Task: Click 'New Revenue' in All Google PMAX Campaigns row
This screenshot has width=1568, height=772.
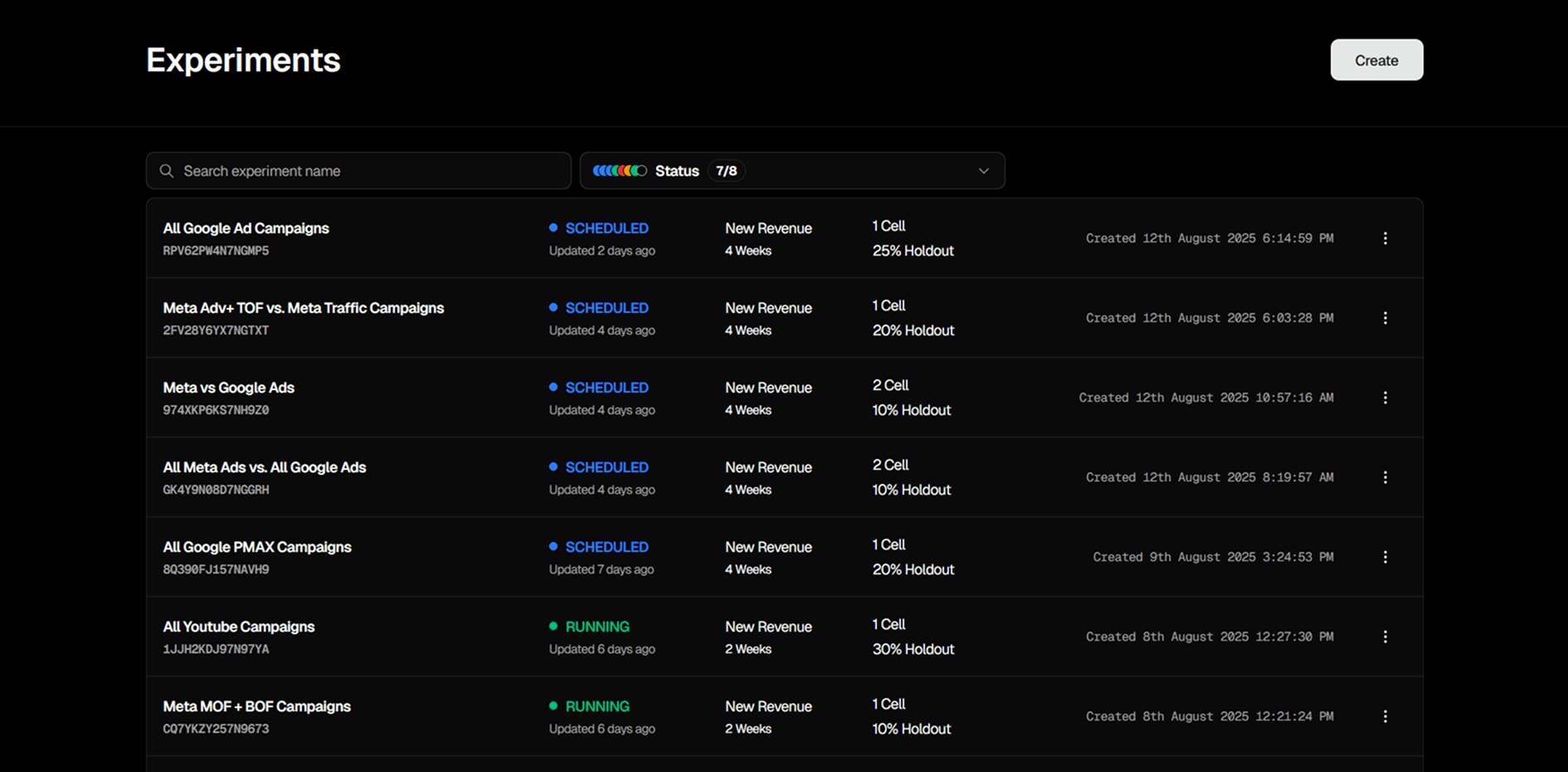Action: pyautogui.click(x=768, y=547)
